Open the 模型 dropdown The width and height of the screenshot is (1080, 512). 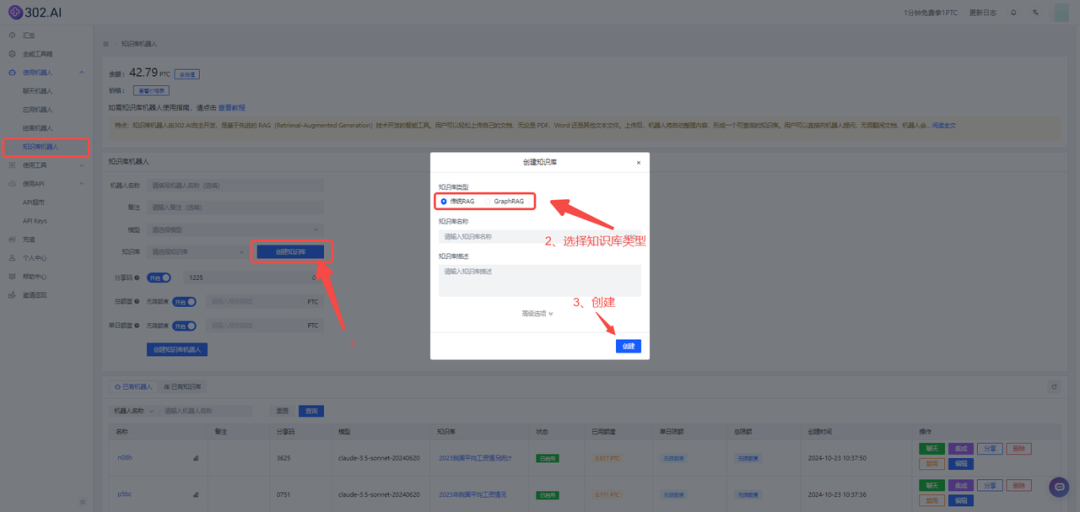pos(235,229)
